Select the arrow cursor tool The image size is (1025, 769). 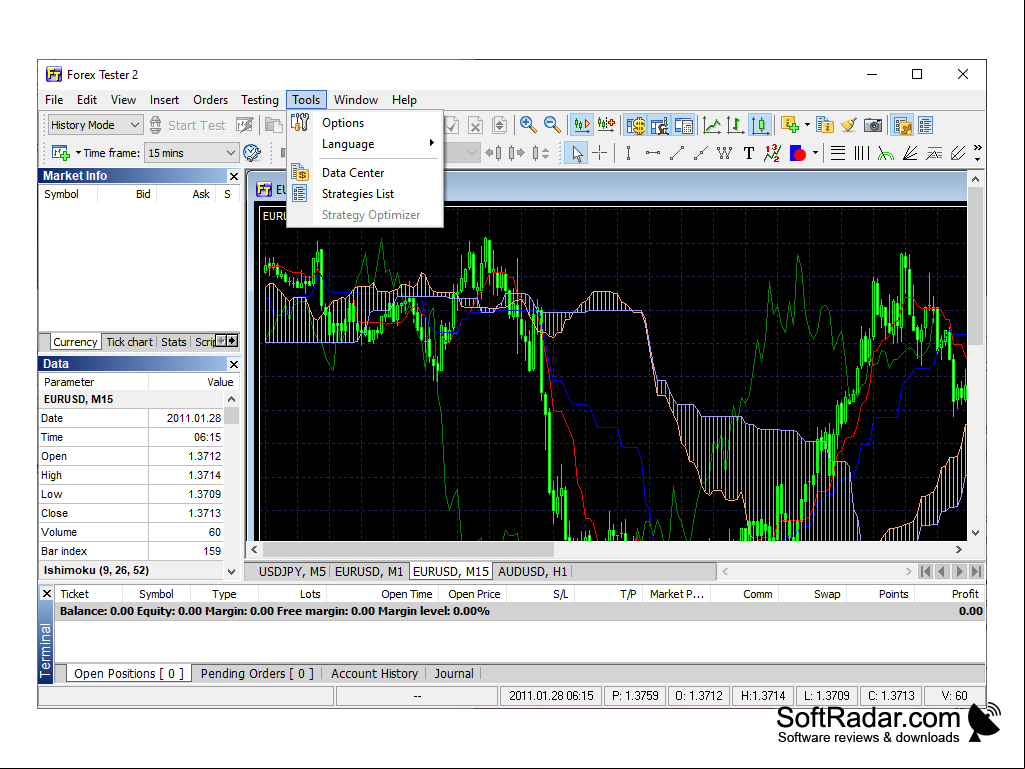click(576, 154)
